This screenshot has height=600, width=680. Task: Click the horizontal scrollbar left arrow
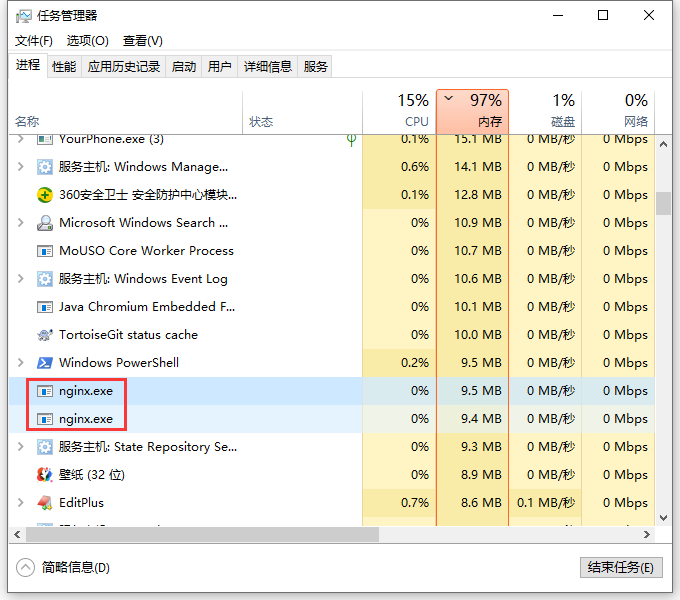tap(17, 535)
